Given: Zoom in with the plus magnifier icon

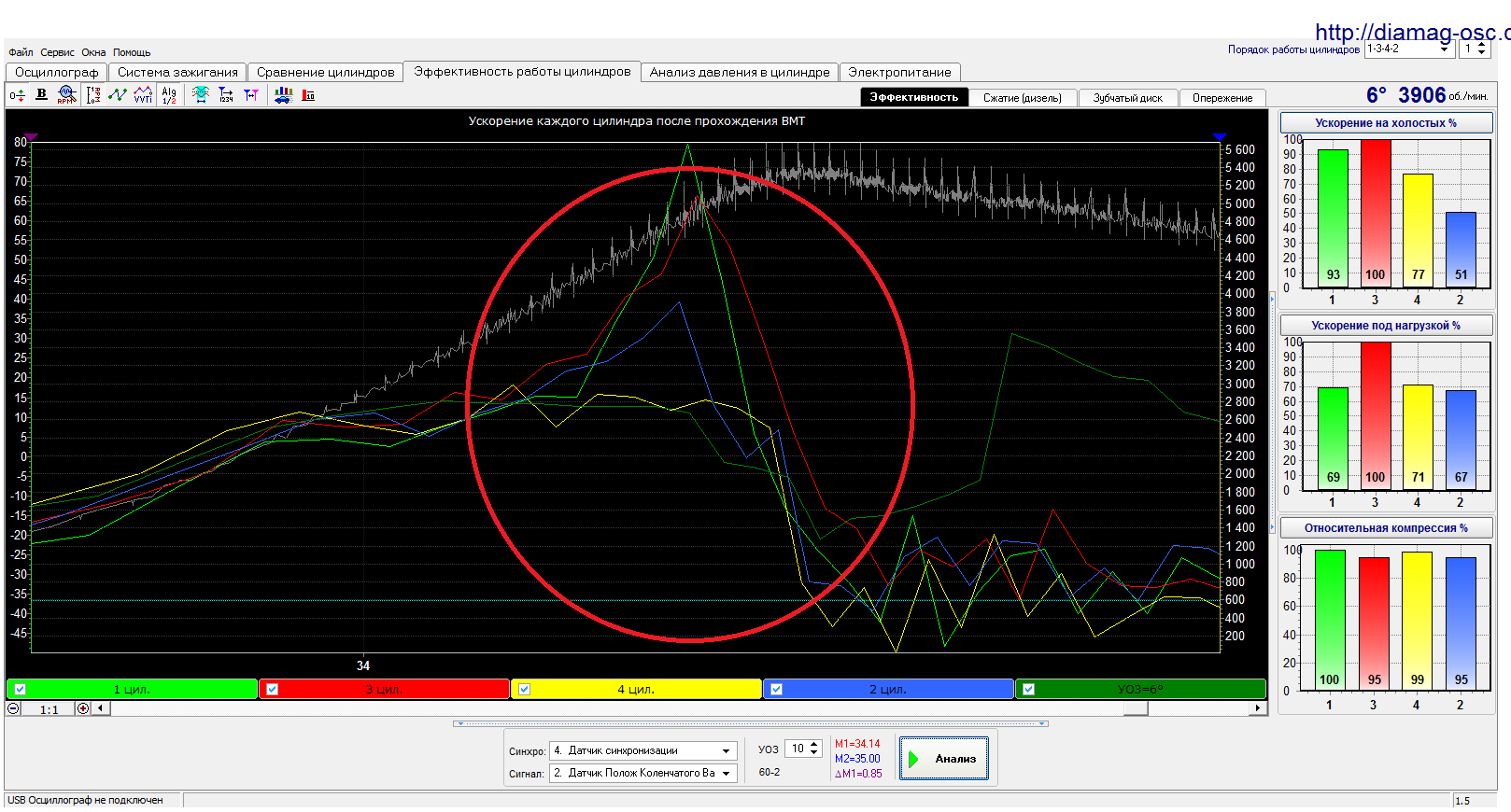Looking at the screenshot, I should click(83, 708).
